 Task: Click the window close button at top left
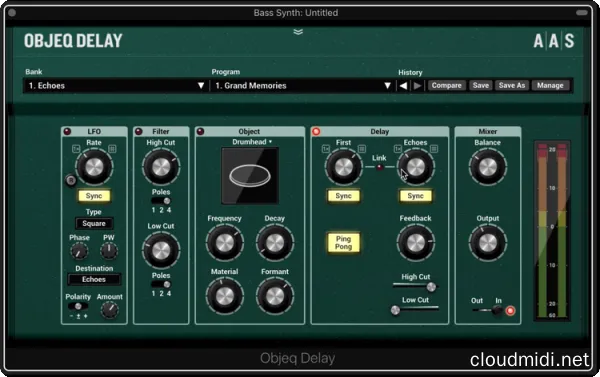12,13
